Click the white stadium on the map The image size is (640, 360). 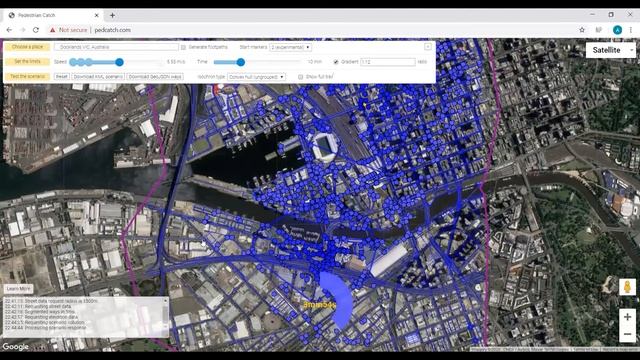[x=325, y=146]
